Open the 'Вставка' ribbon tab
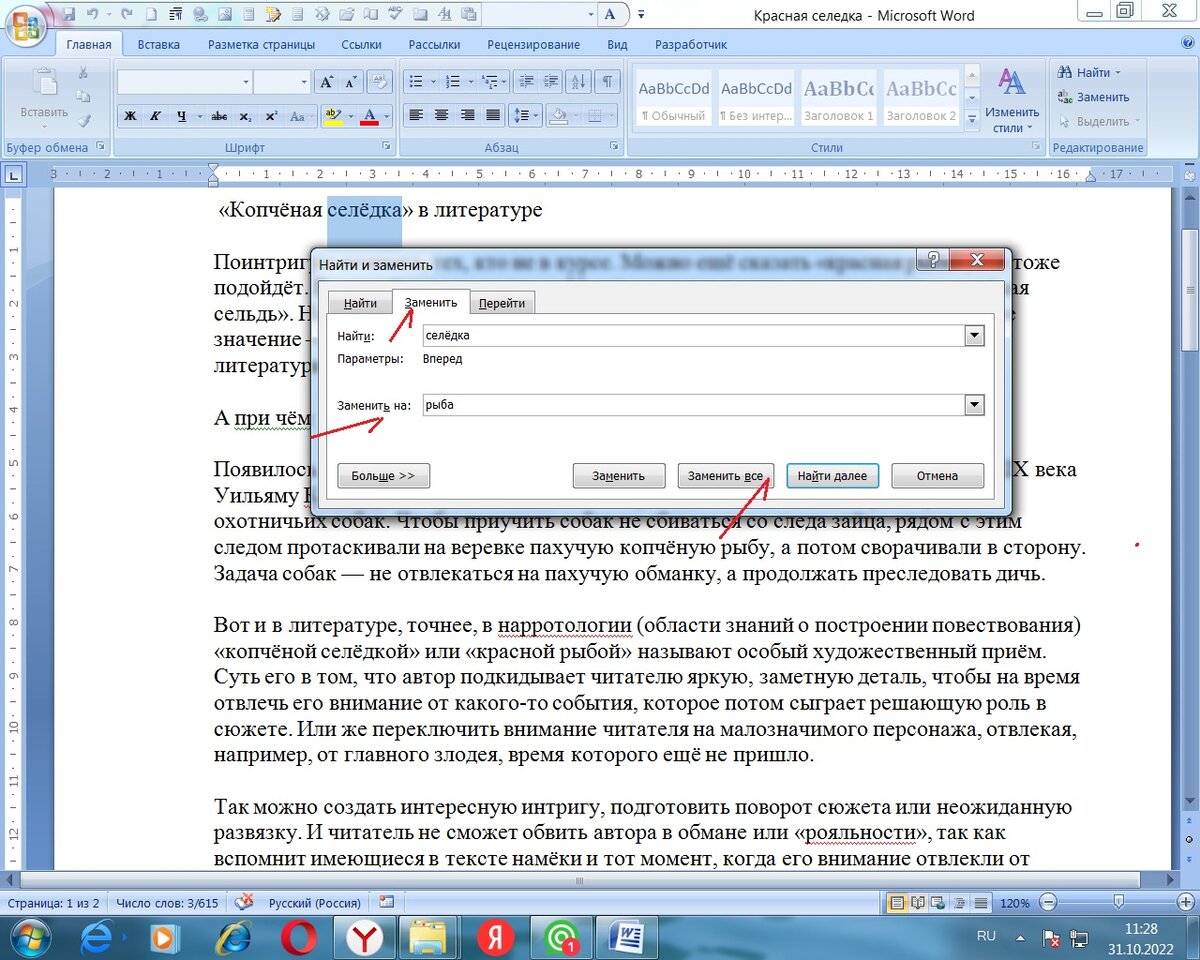Viewport: 1200px width, 960px height. pos(159,45)
